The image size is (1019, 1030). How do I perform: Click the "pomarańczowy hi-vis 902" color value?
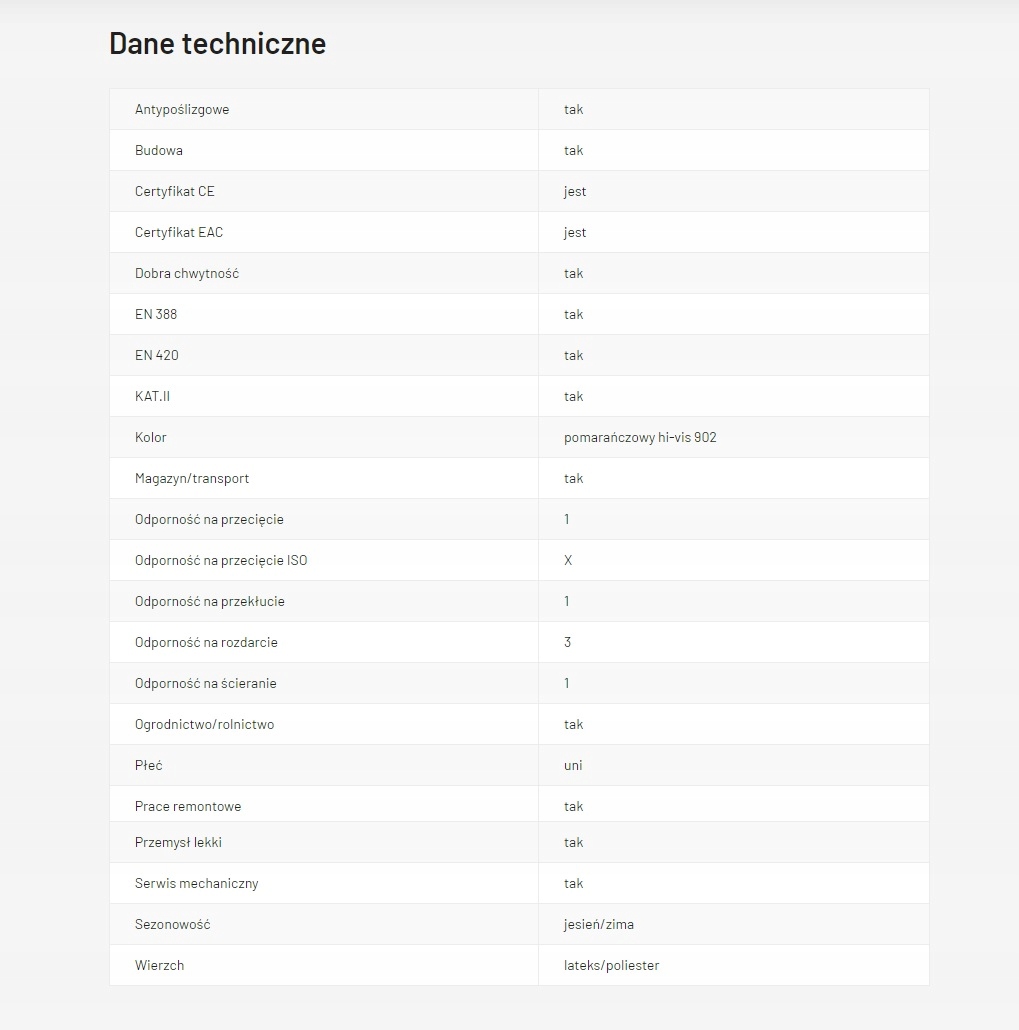click(x=640, y=437)
